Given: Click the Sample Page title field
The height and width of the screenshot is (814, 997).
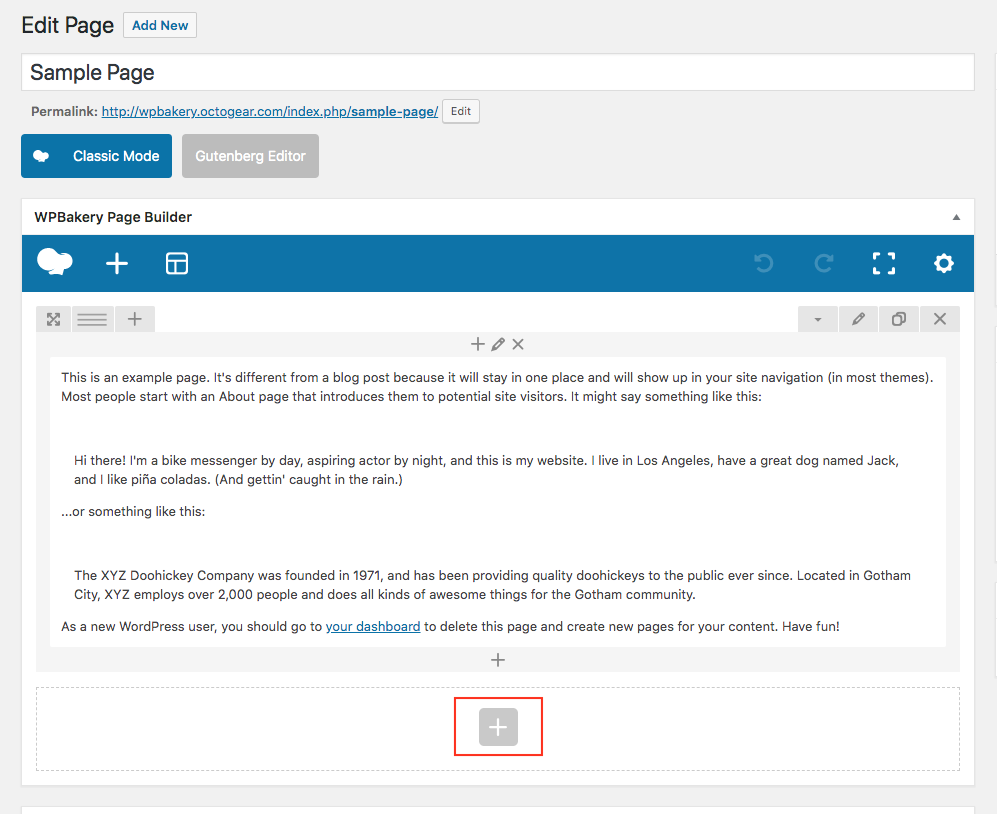Looking at the screenshot, I should coord(497,73).
